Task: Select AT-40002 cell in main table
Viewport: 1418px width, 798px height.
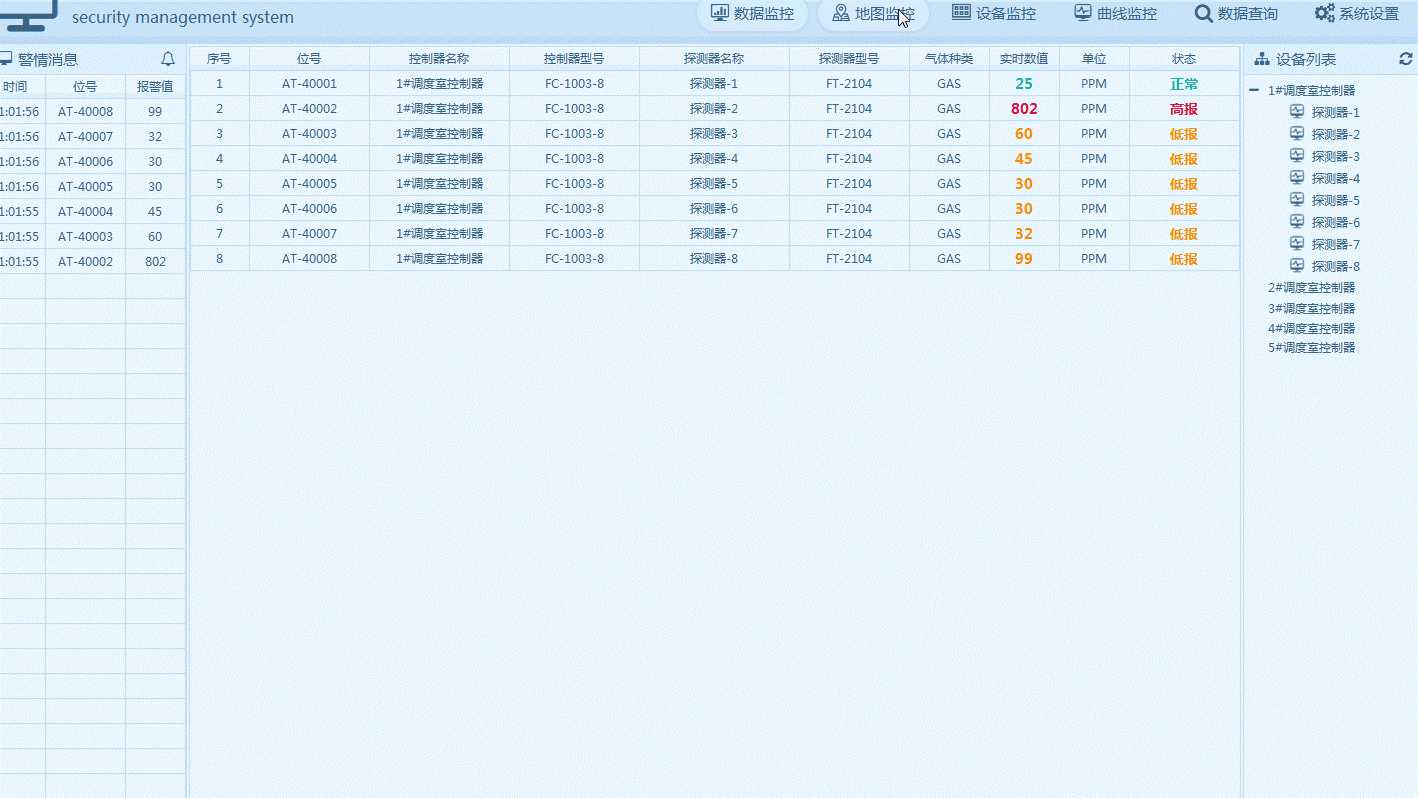Action: [309, 109]
